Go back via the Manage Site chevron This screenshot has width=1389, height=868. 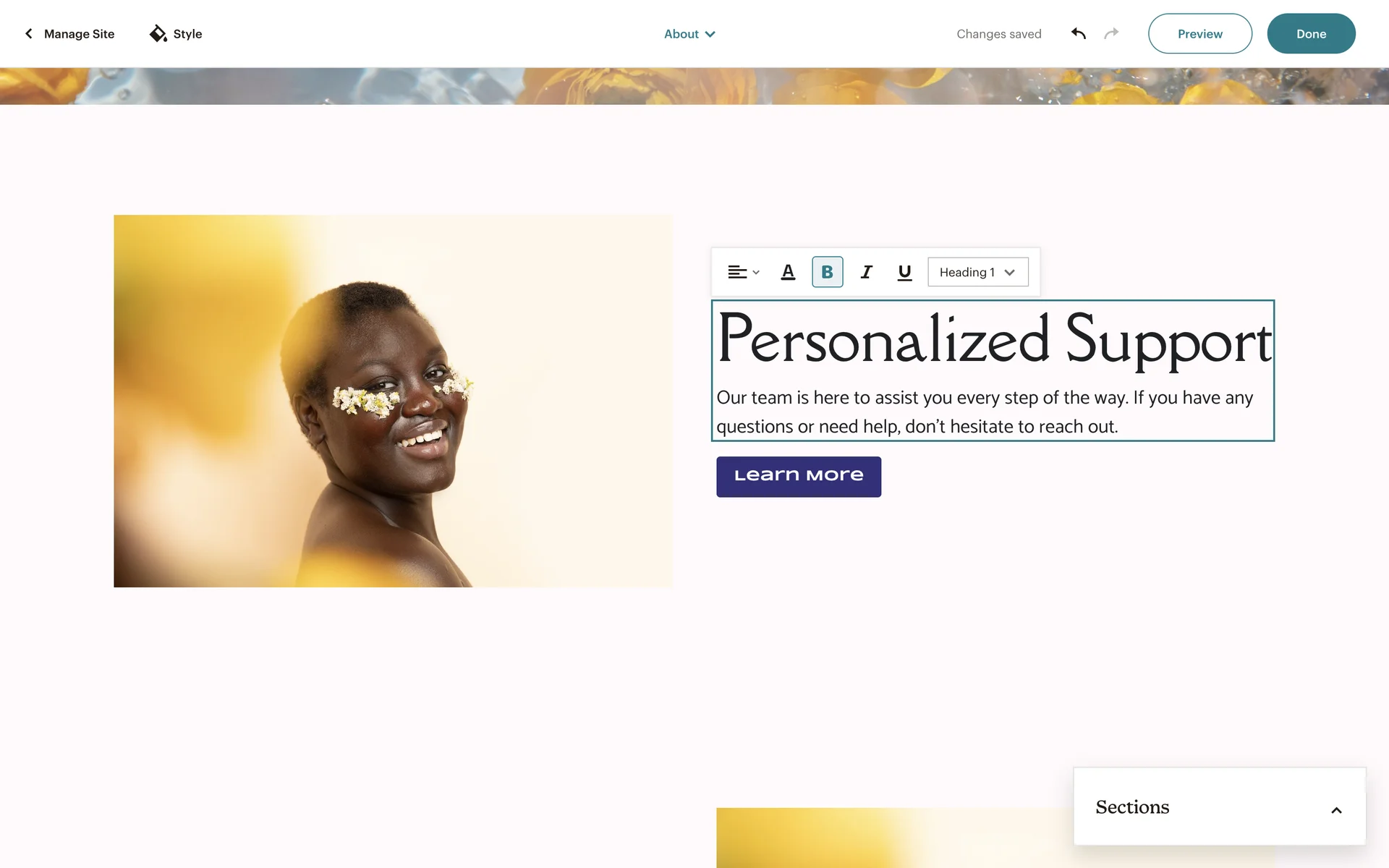pos(29,34)
